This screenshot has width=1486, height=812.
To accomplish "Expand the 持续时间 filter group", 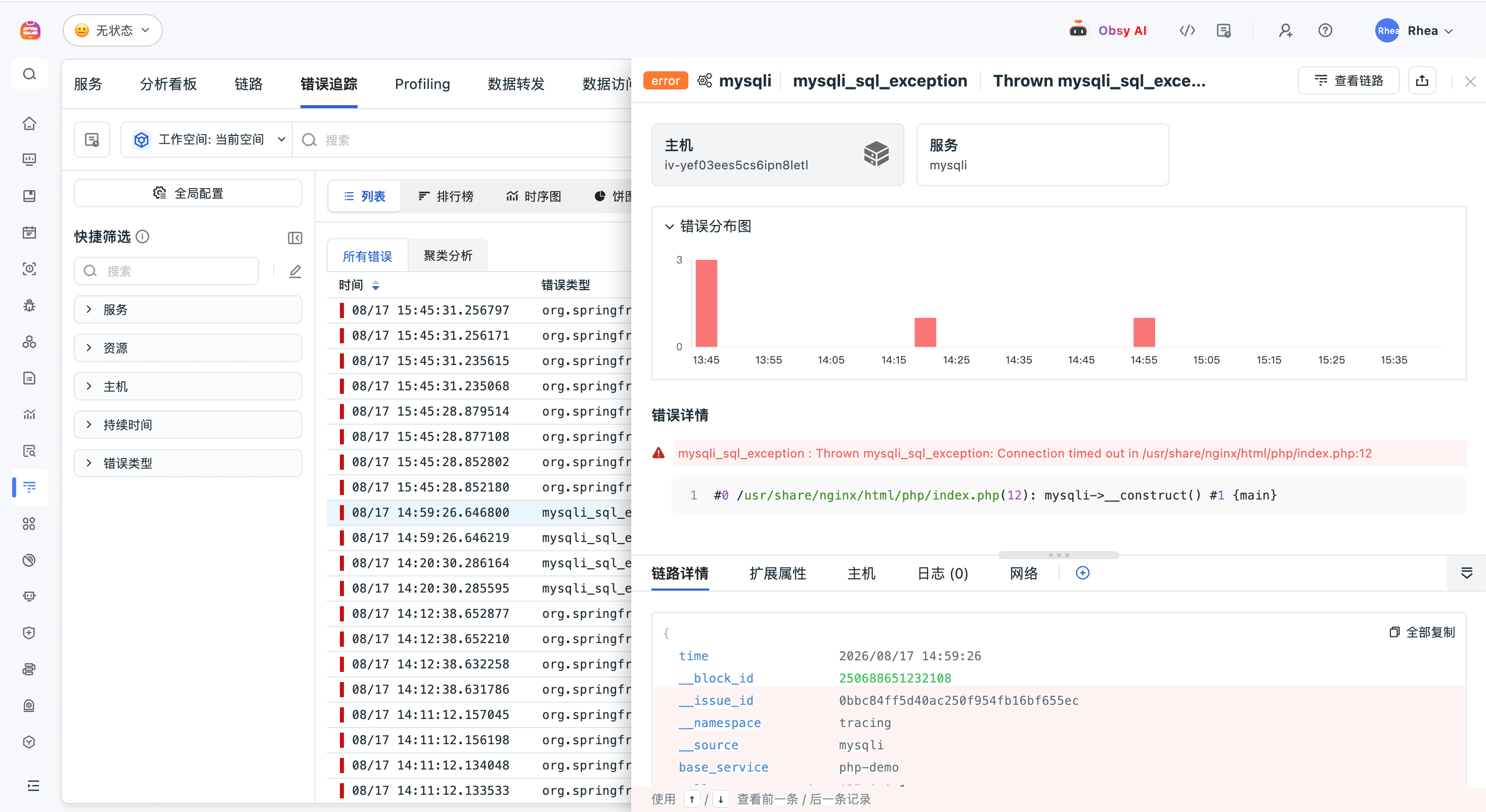I will 188,425.
